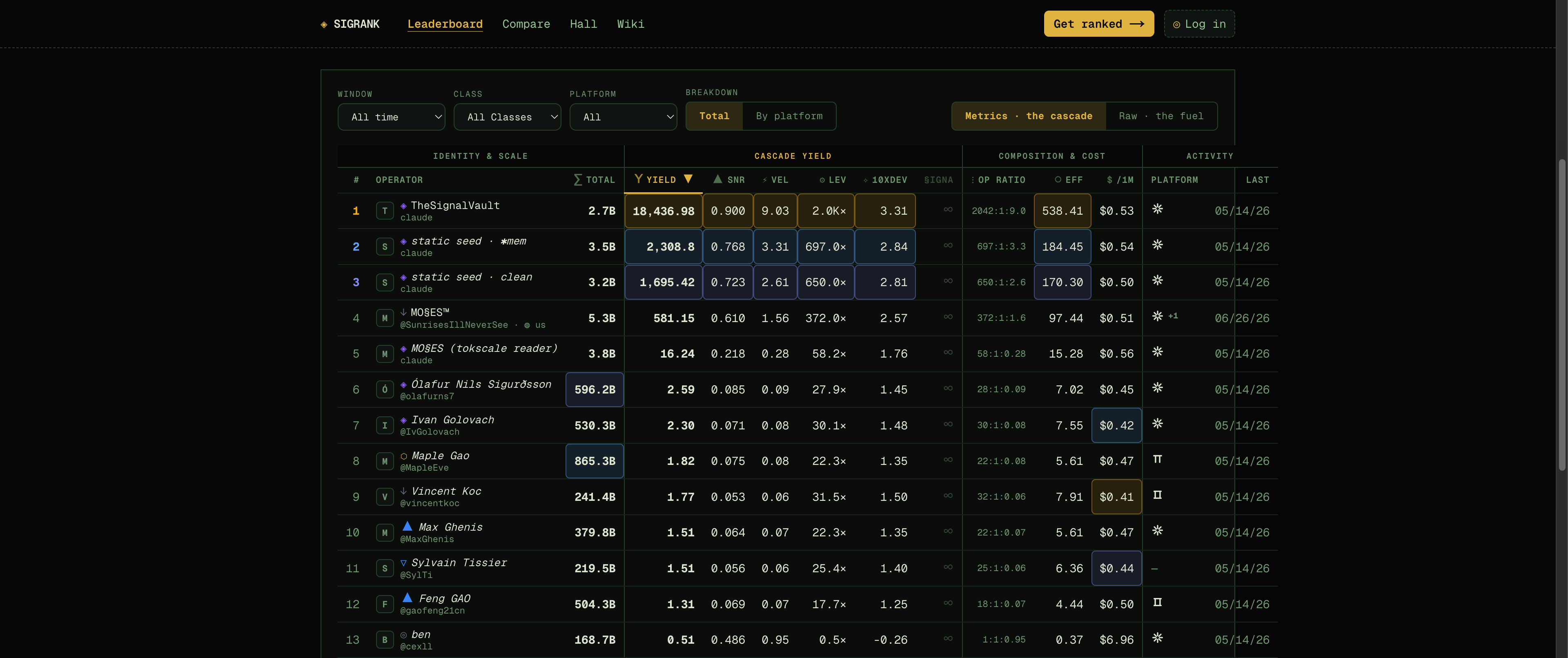The image size is (1568, 658).
Task: Sort by the Σ TOTAL column header
Action: [595, 180]
